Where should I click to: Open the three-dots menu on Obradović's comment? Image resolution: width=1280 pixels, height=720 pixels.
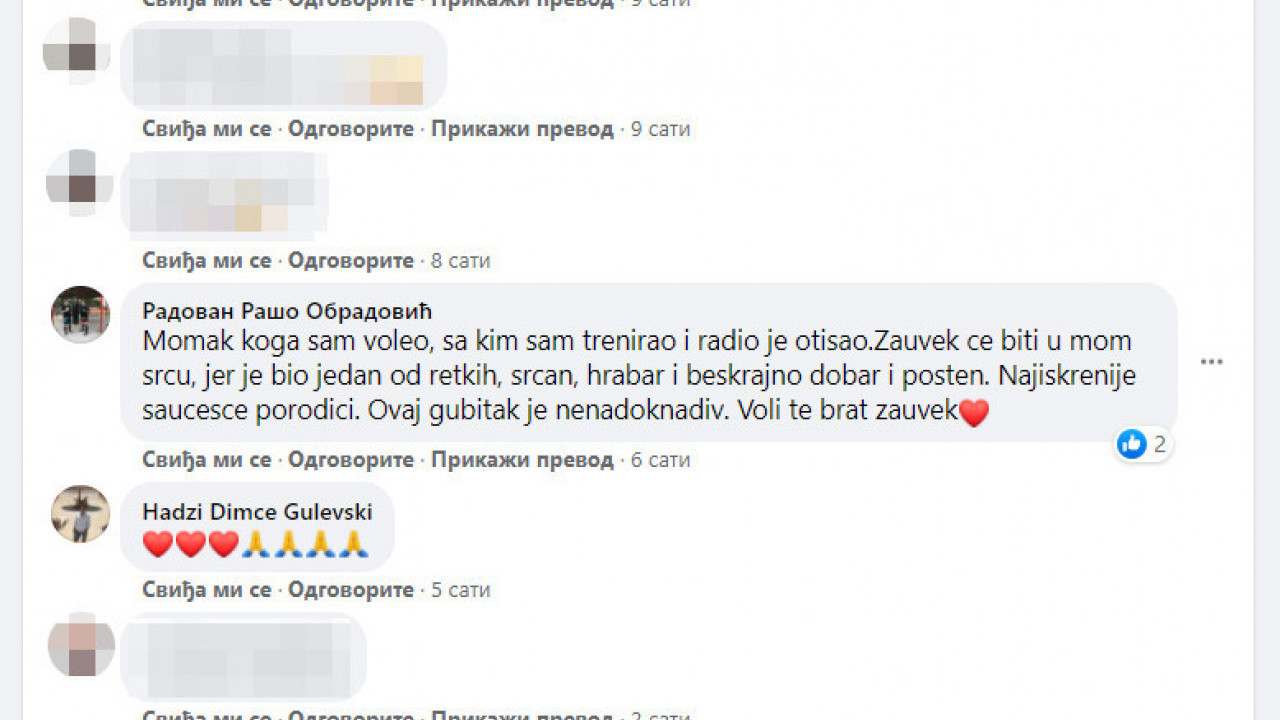1212,362
